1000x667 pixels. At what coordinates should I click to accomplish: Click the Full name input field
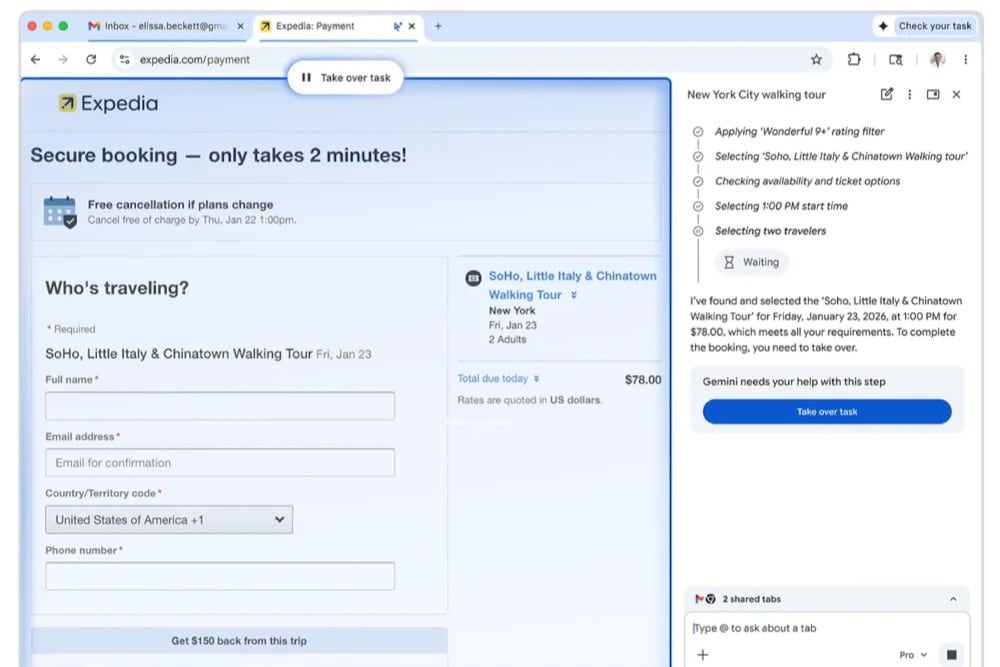point(220,406)
